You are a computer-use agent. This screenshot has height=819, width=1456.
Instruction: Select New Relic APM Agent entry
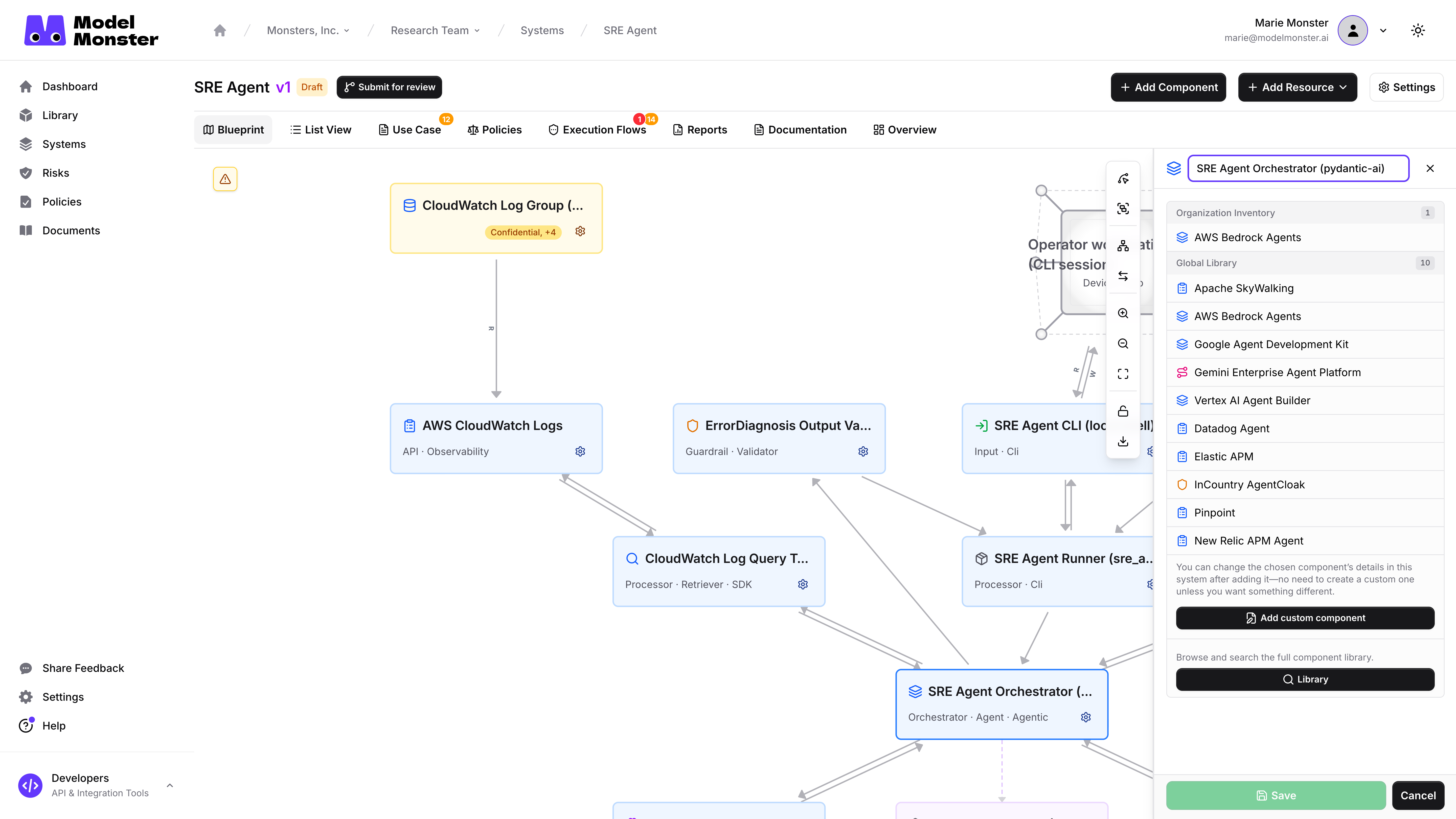[x=1305, y=540]
